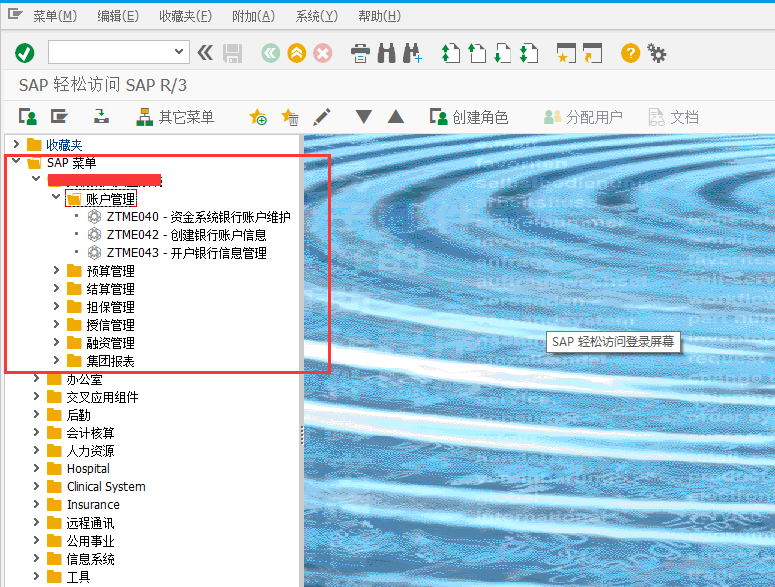The width and height of the screenshot is (775, 587).
Task: Open the 编辑(E) menu
Action: 118,16
